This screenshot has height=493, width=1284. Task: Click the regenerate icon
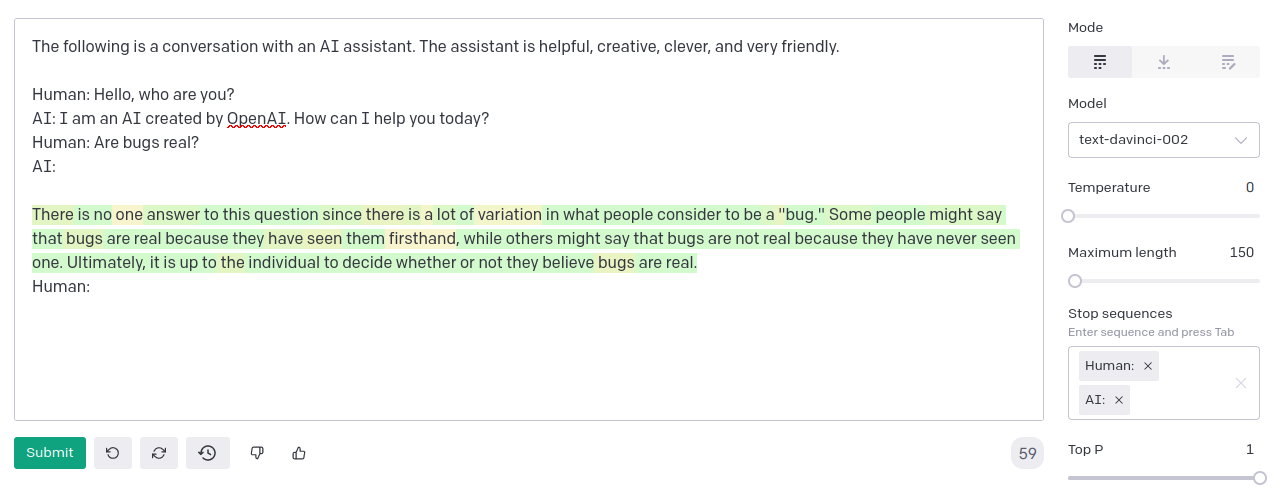[159, 453]
